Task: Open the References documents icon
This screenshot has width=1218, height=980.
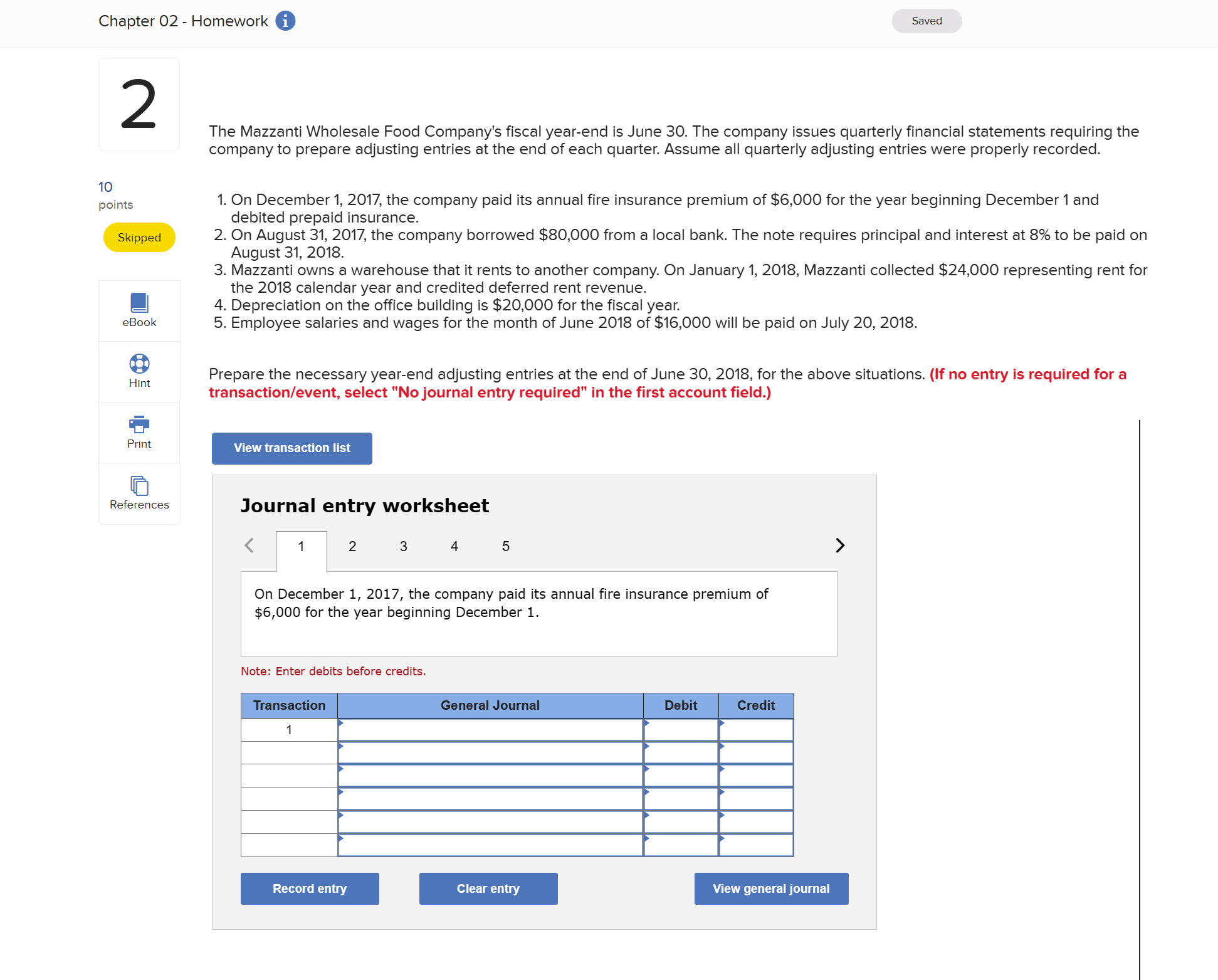Action: [x=139, y=485]
